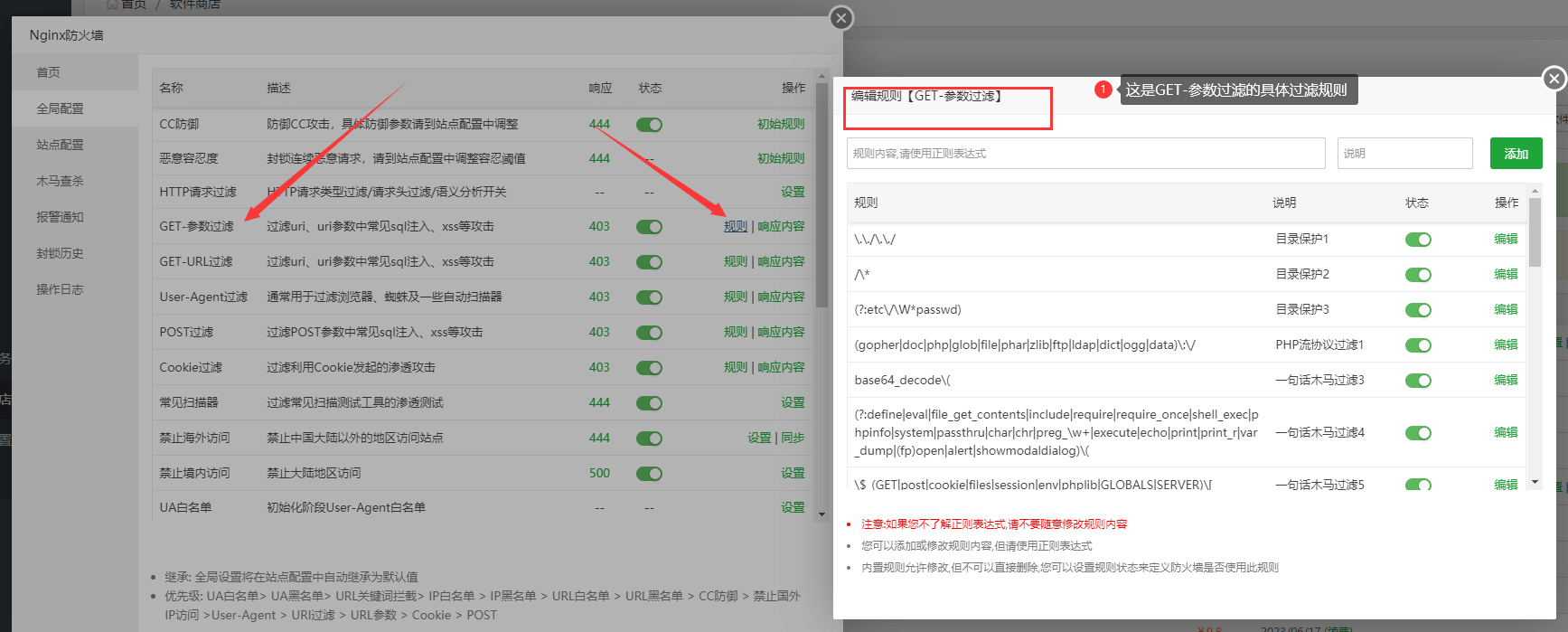Open 设置 for UA白名单
This screenshot has height=632, width=1568.
[793, 507]
